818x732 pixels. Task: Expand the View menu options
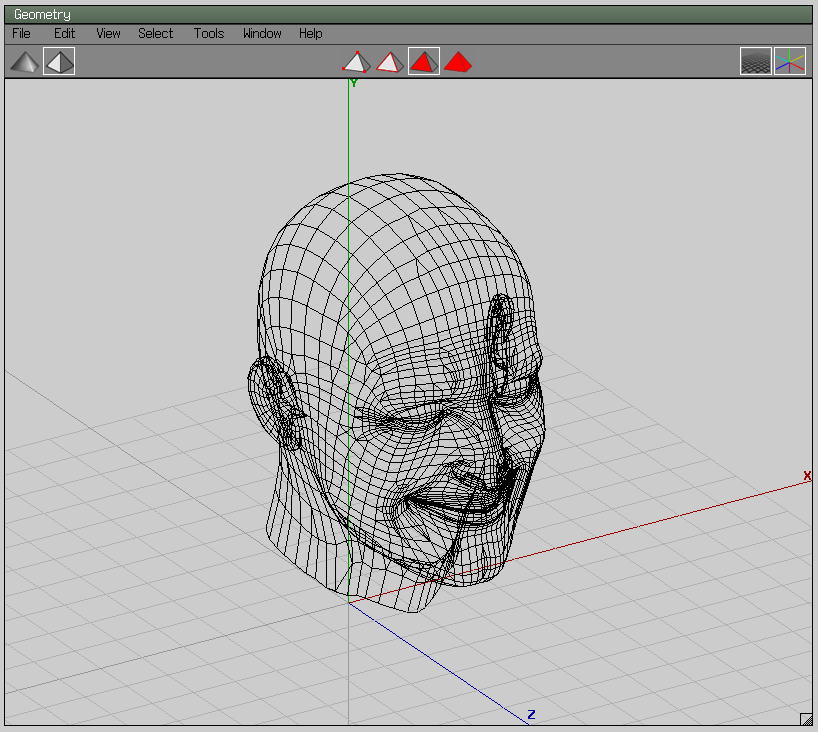click(x=107, y=33)
